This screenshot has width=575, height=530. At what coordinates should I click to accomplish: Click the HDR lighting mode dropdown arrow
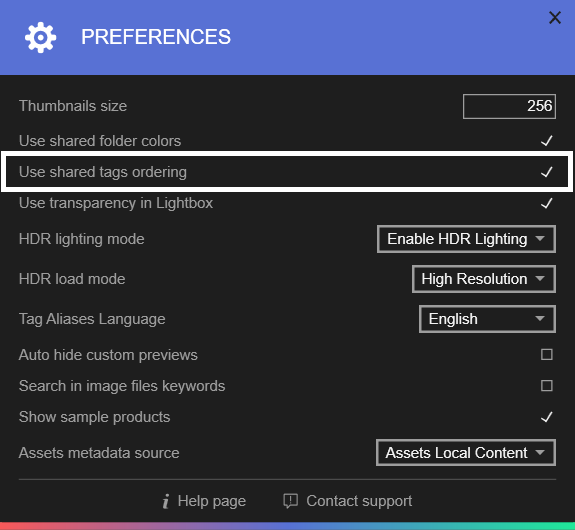pos(539,239)
